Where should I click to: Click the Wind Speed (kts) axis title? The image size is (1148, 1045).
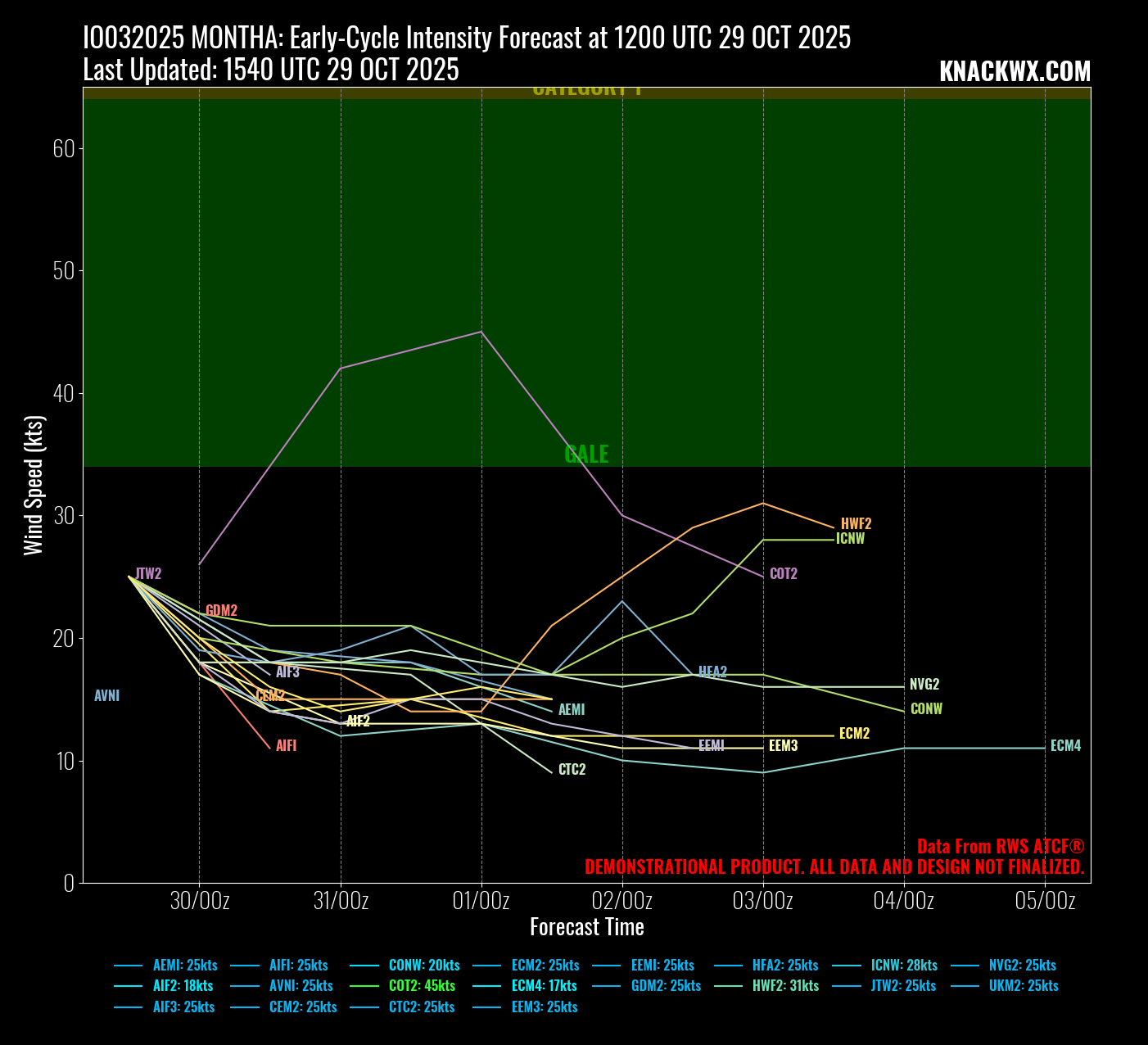tap(34, 486)
